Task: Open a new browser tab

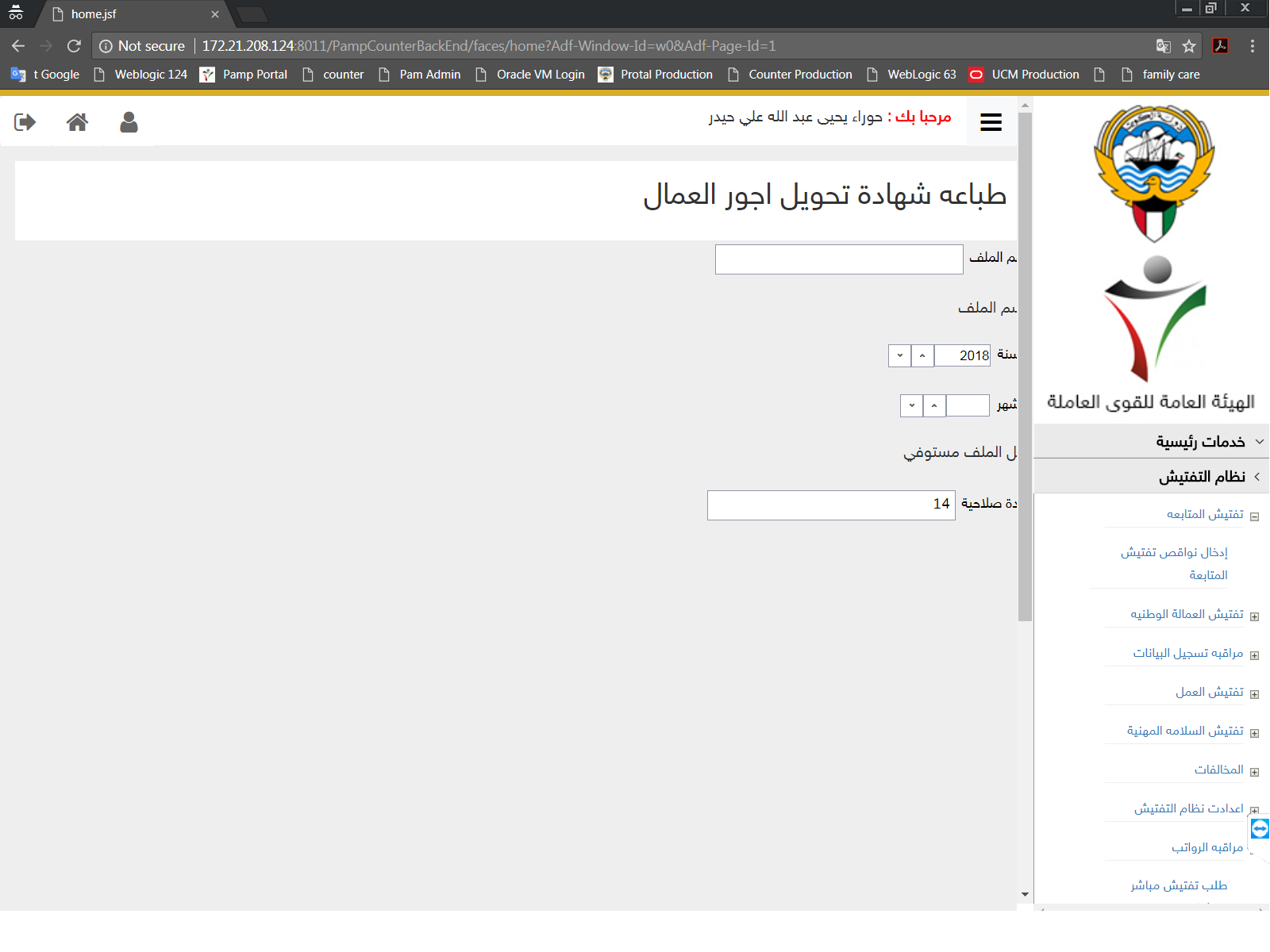Action: coord(252,14)
